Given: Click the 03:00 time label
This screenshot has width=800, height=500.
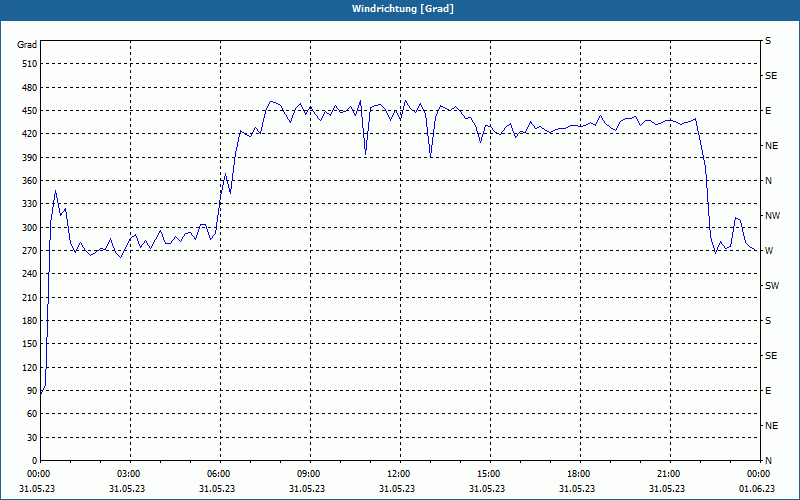Looking at the screenshot, I should point(128,474).
